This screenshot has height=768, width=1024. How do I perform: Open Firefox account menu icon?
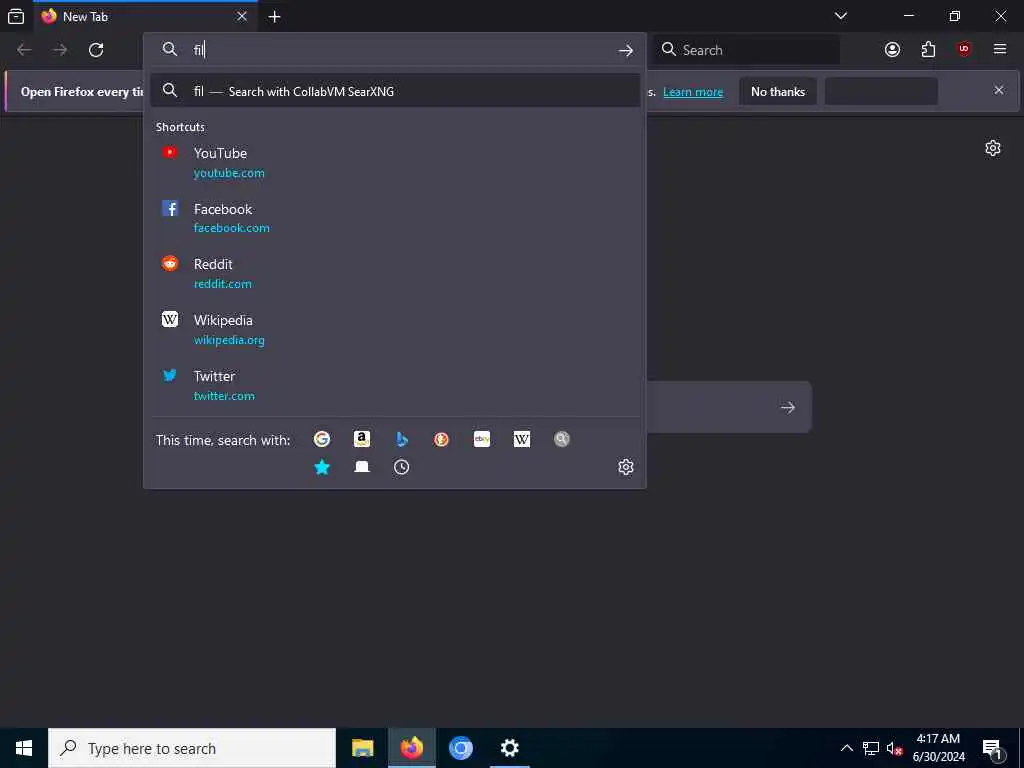[x=892, y=50]
